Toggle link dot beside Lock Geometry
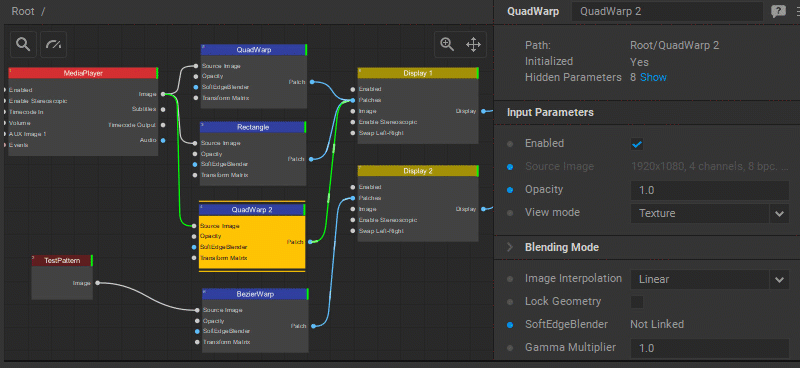This screenshot has height=368, width=800. (510, 302)
